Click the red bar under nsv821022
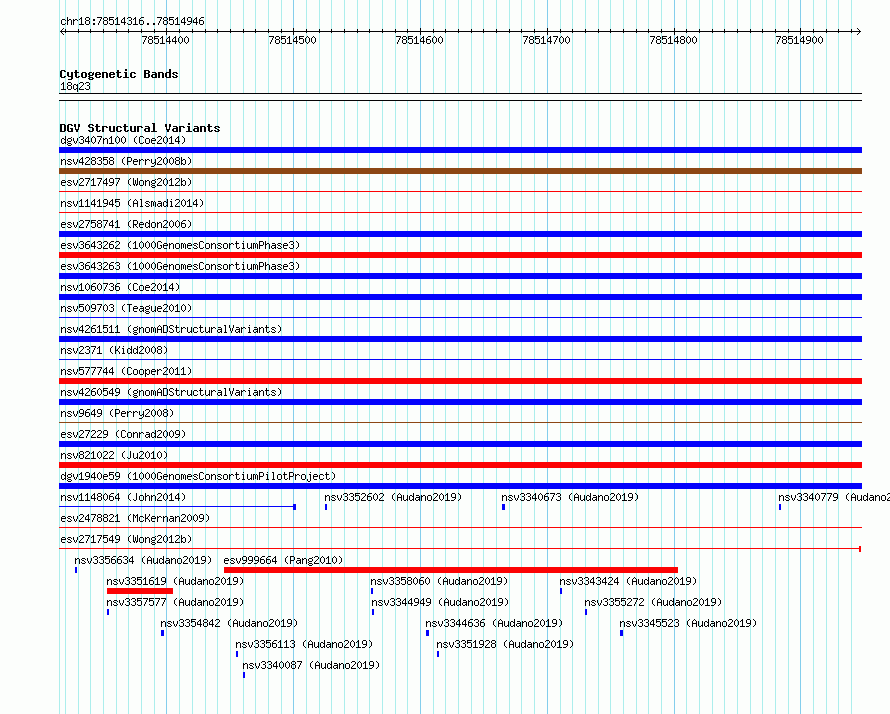The height and width of the screenshot is (714, 890). (460, 465)
